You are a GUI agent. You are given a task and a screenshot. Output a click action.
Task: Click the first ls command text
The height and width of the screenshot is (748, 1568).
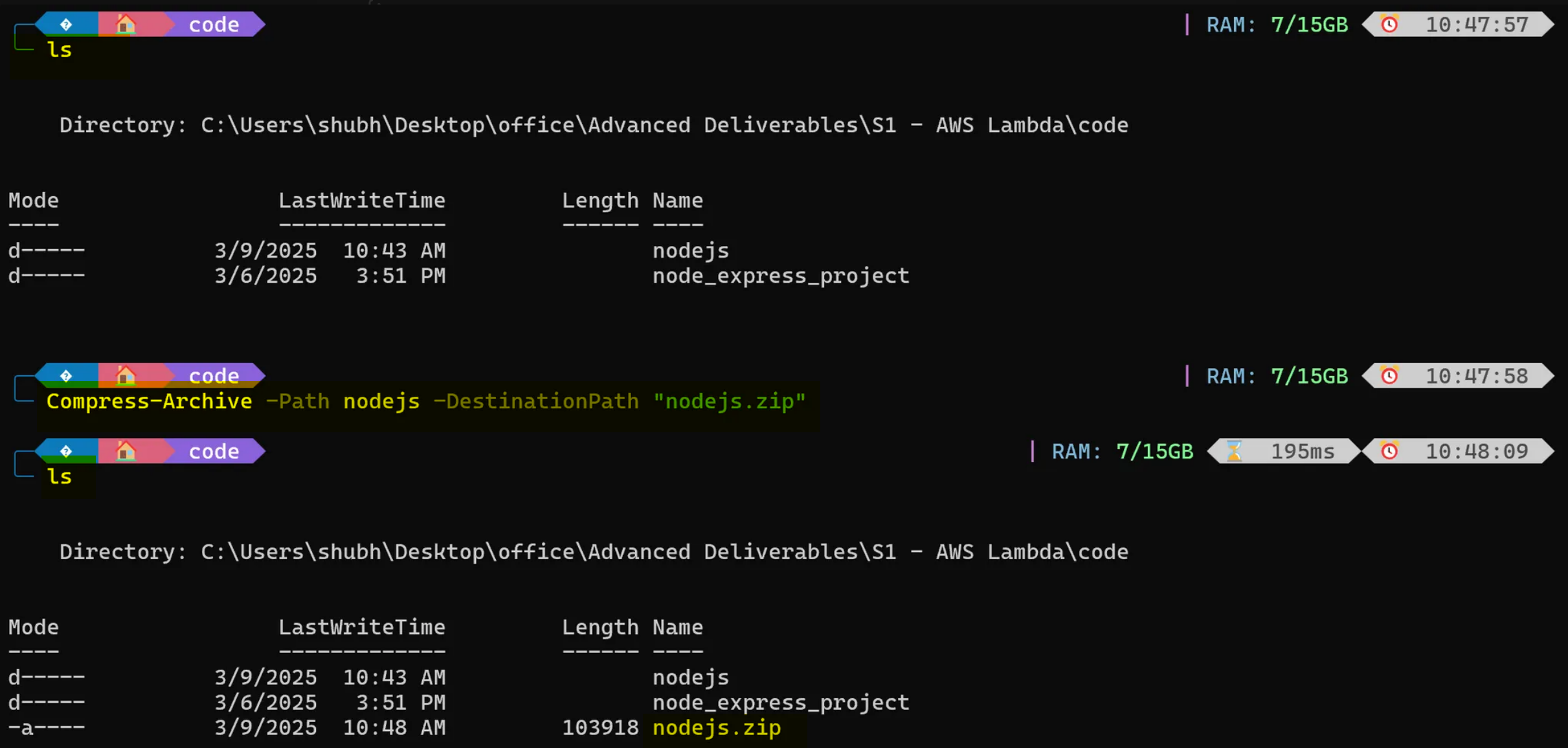pyautogui.click(x=60, y=50)
